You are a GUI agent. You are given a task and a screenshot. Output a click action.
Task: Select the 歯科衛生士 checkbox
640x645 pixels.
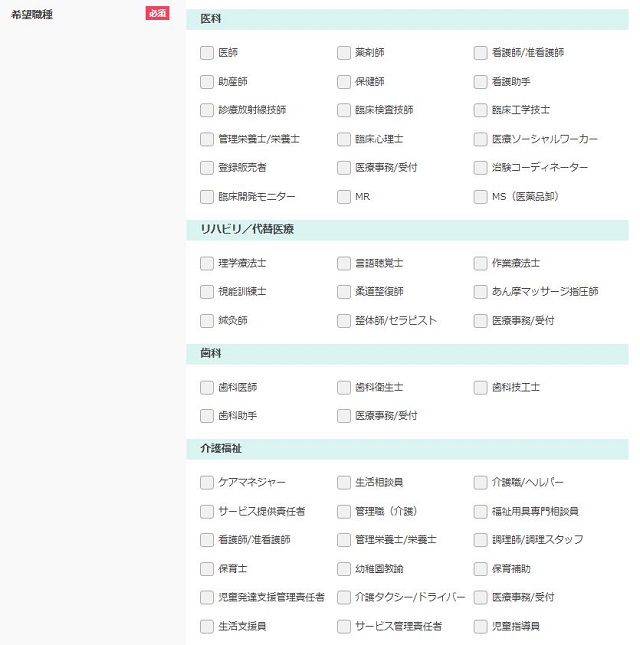343,387
